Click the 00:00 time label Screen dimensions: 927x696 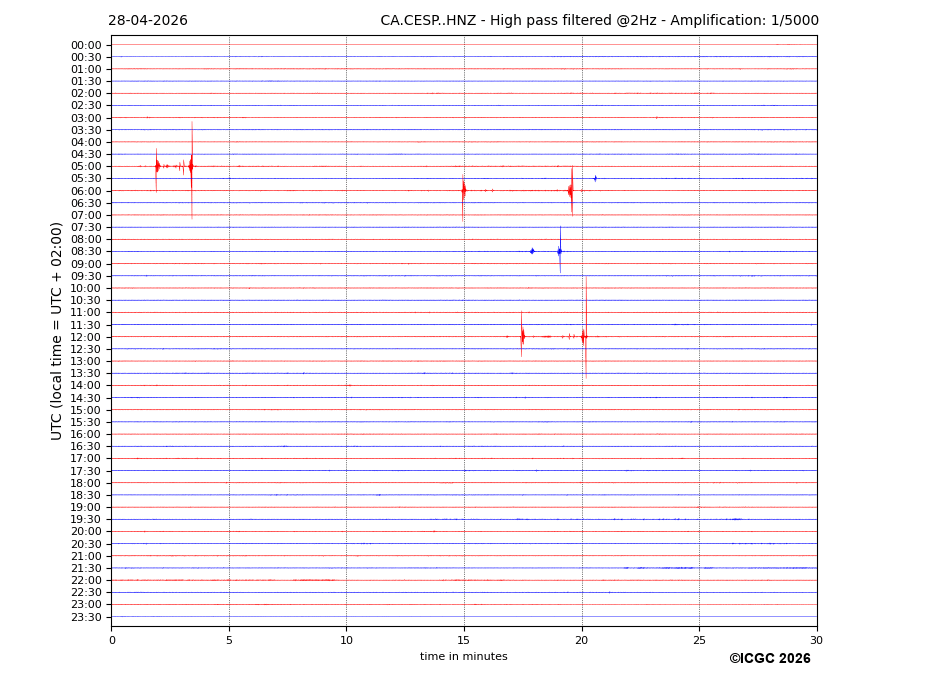click(x=86, y=46)
